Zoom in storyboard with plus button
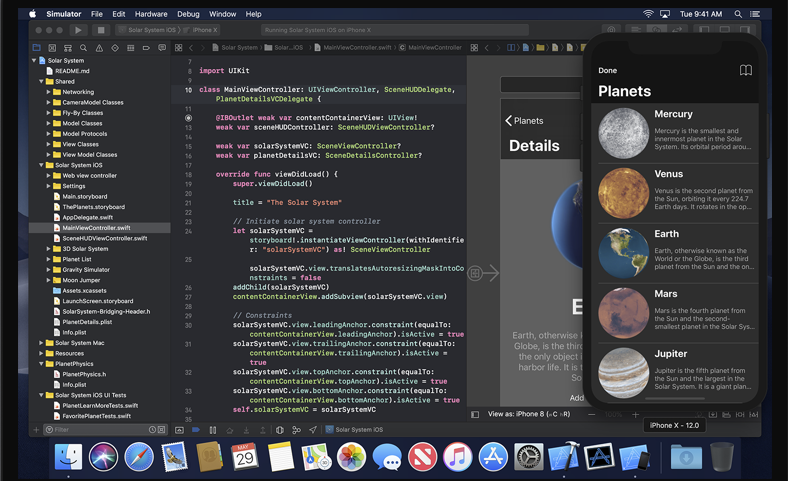 (x=635, y=415)
